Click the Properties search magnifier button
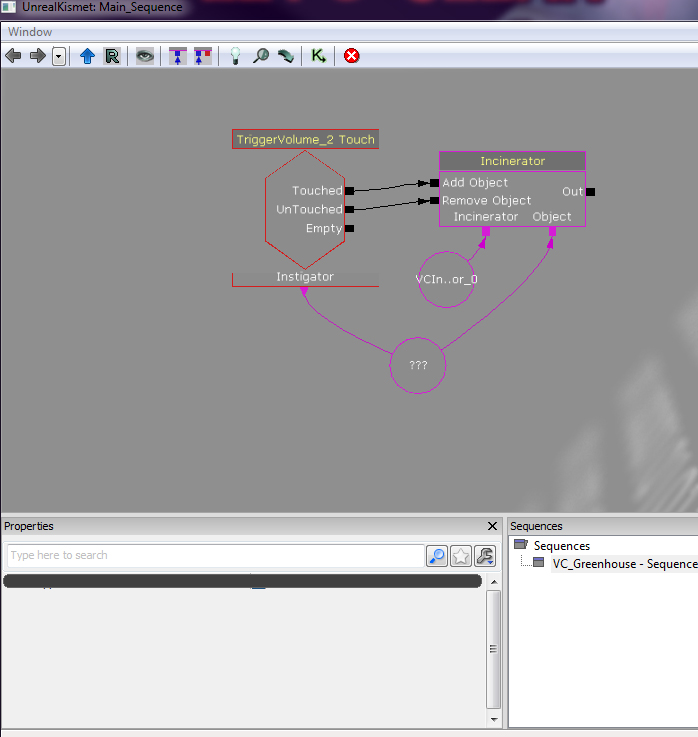 437,556
